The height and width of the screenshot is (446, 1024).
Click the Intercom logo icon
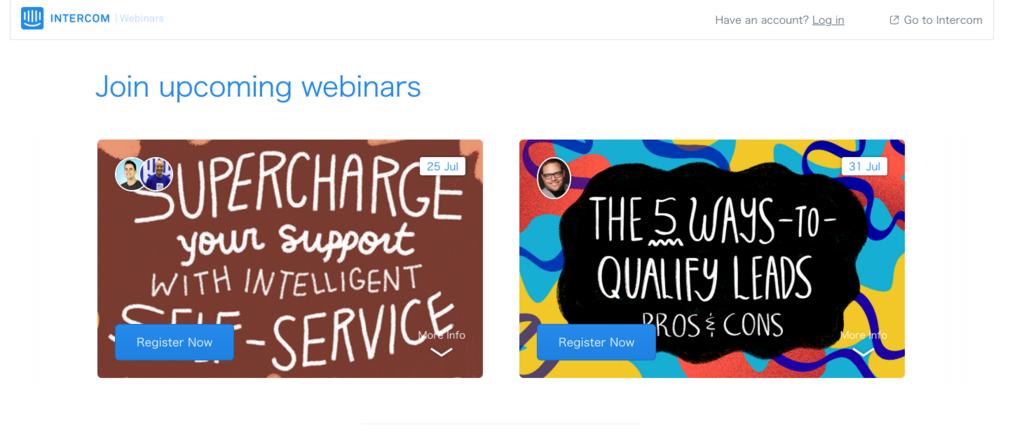coord(32,18)
